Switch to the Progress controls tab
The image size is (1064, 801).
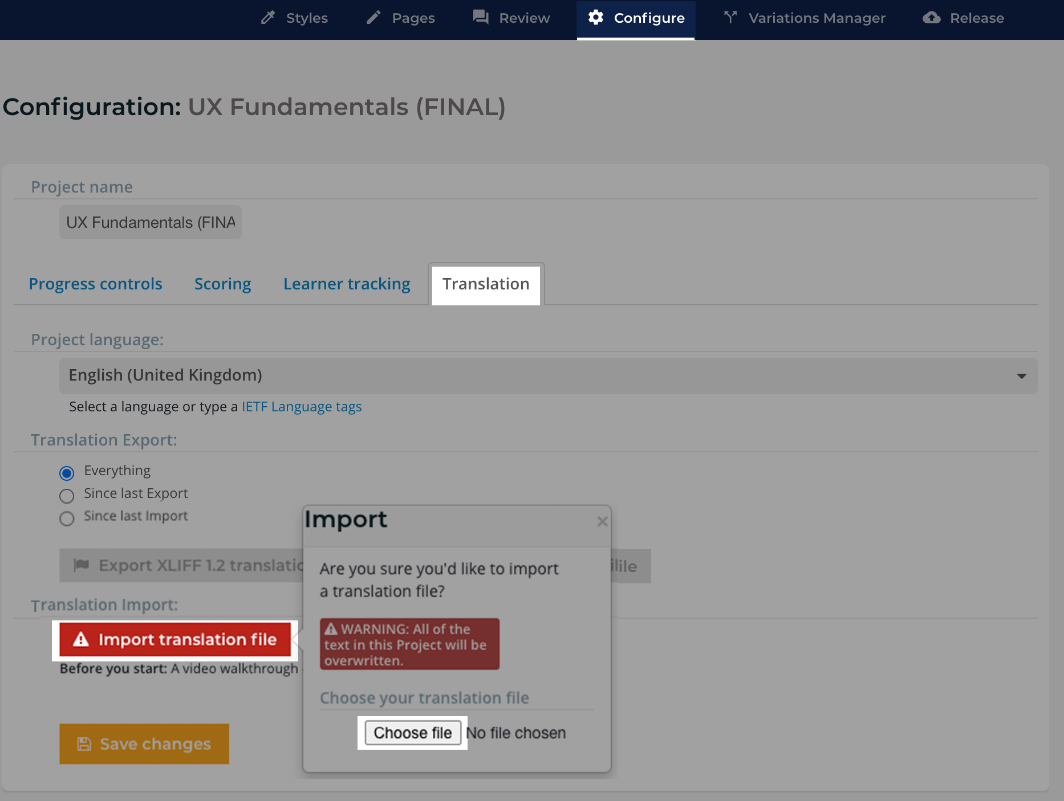coord(95,284)
